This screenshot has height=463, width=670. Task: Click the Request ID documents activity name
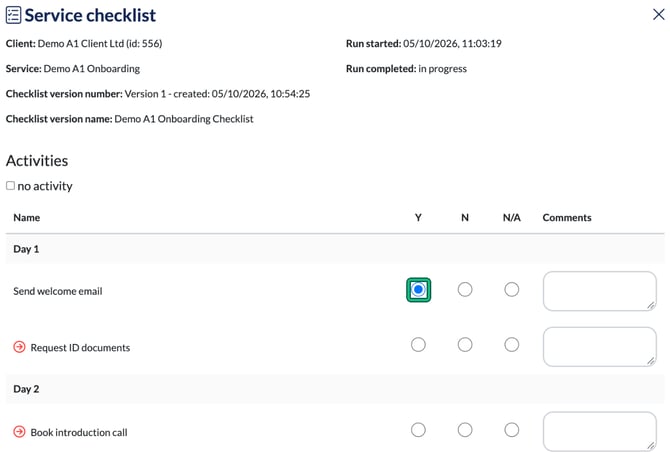(x=80, y=348)
